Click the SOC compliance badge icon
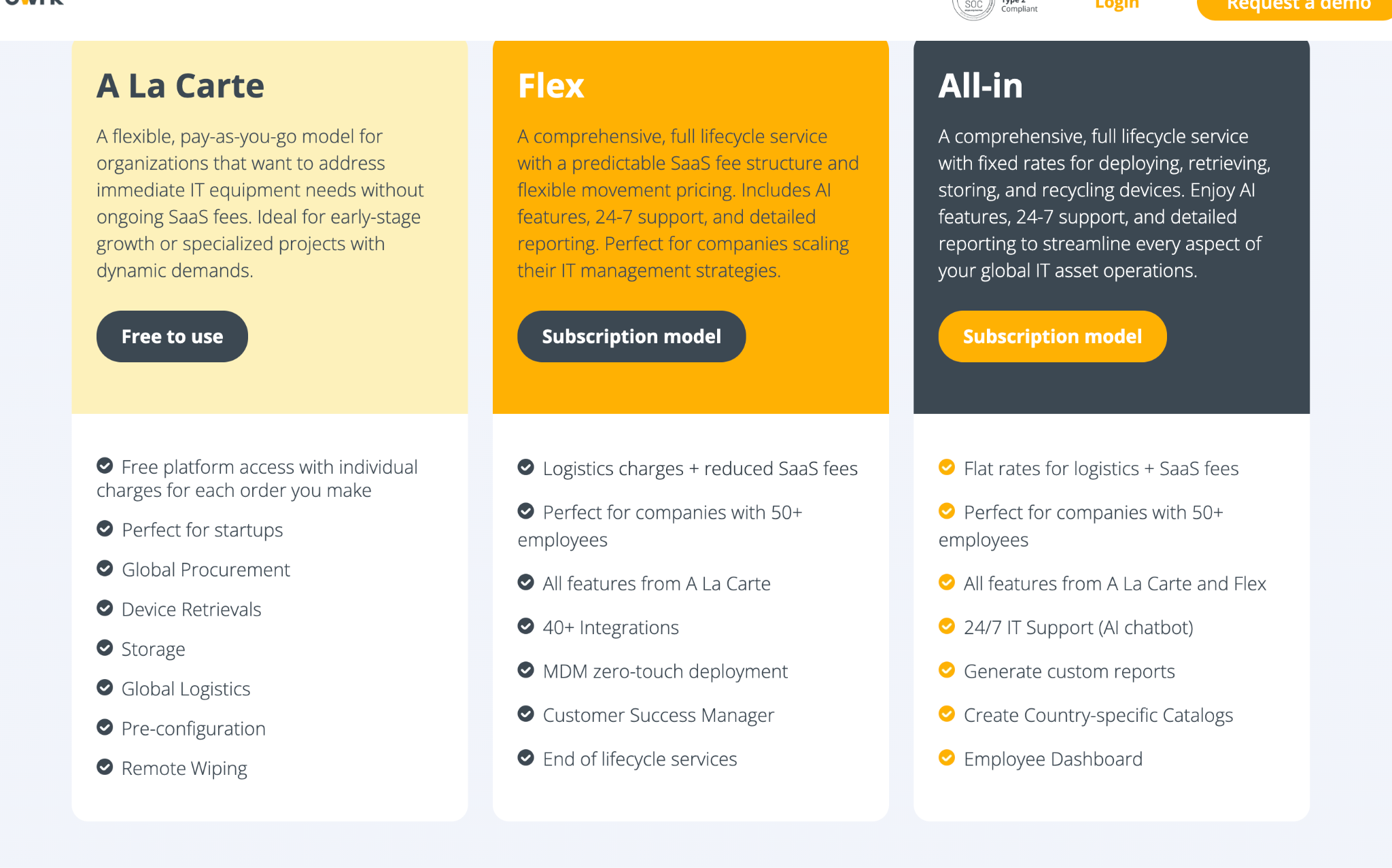1392x868 pixels. tap(973, 7)
